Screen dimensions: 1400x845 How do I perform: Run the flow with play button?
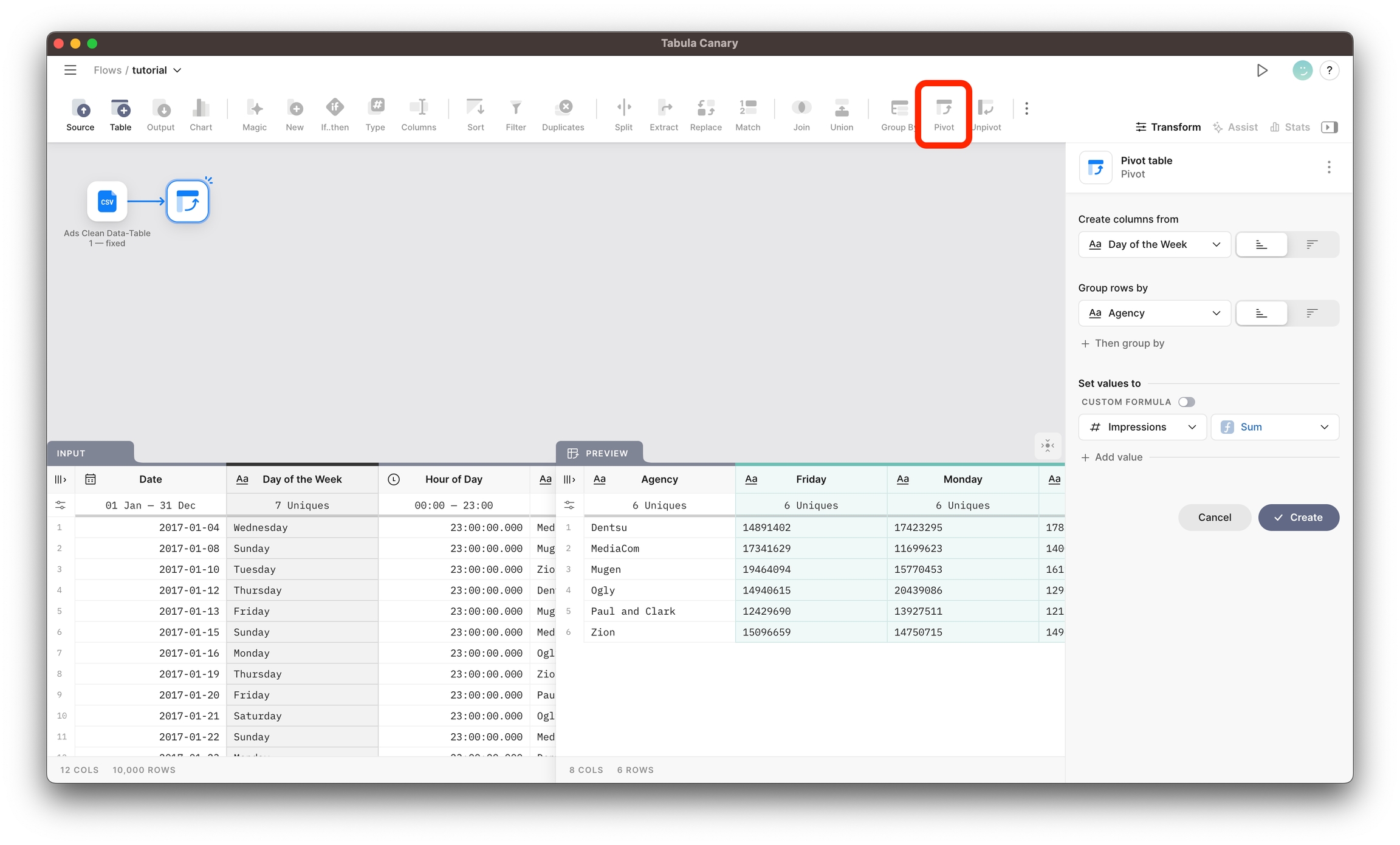[1262, 70]
